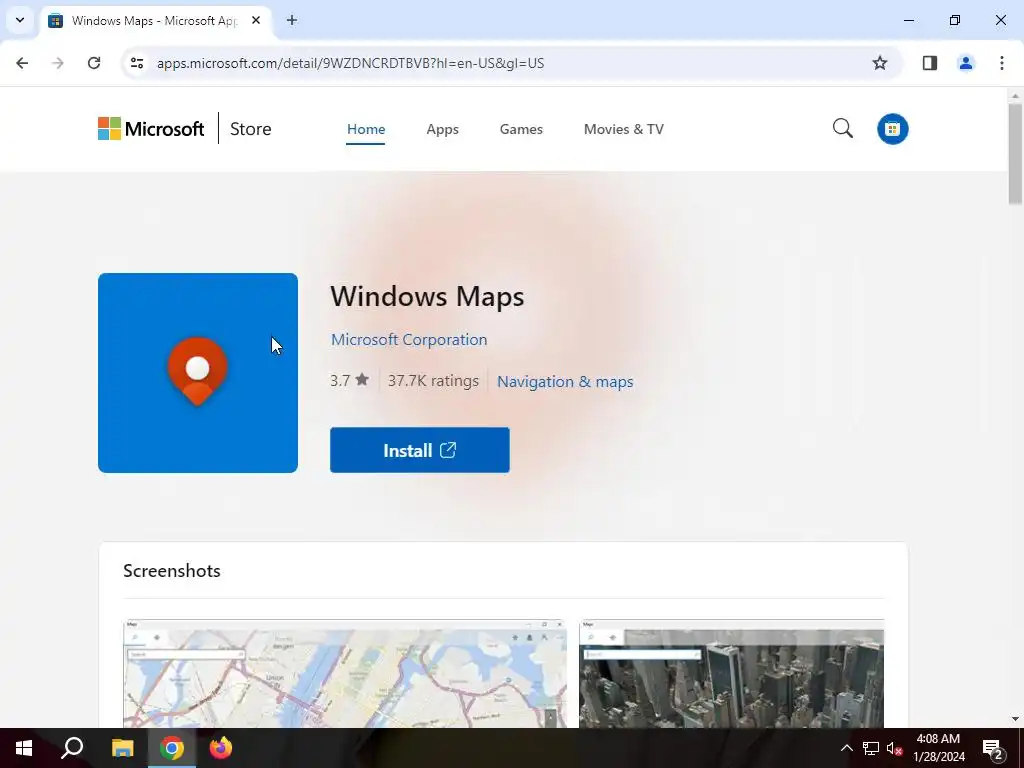1024x768 pixels.
Task: Select the Home tab
Action: 366,129
